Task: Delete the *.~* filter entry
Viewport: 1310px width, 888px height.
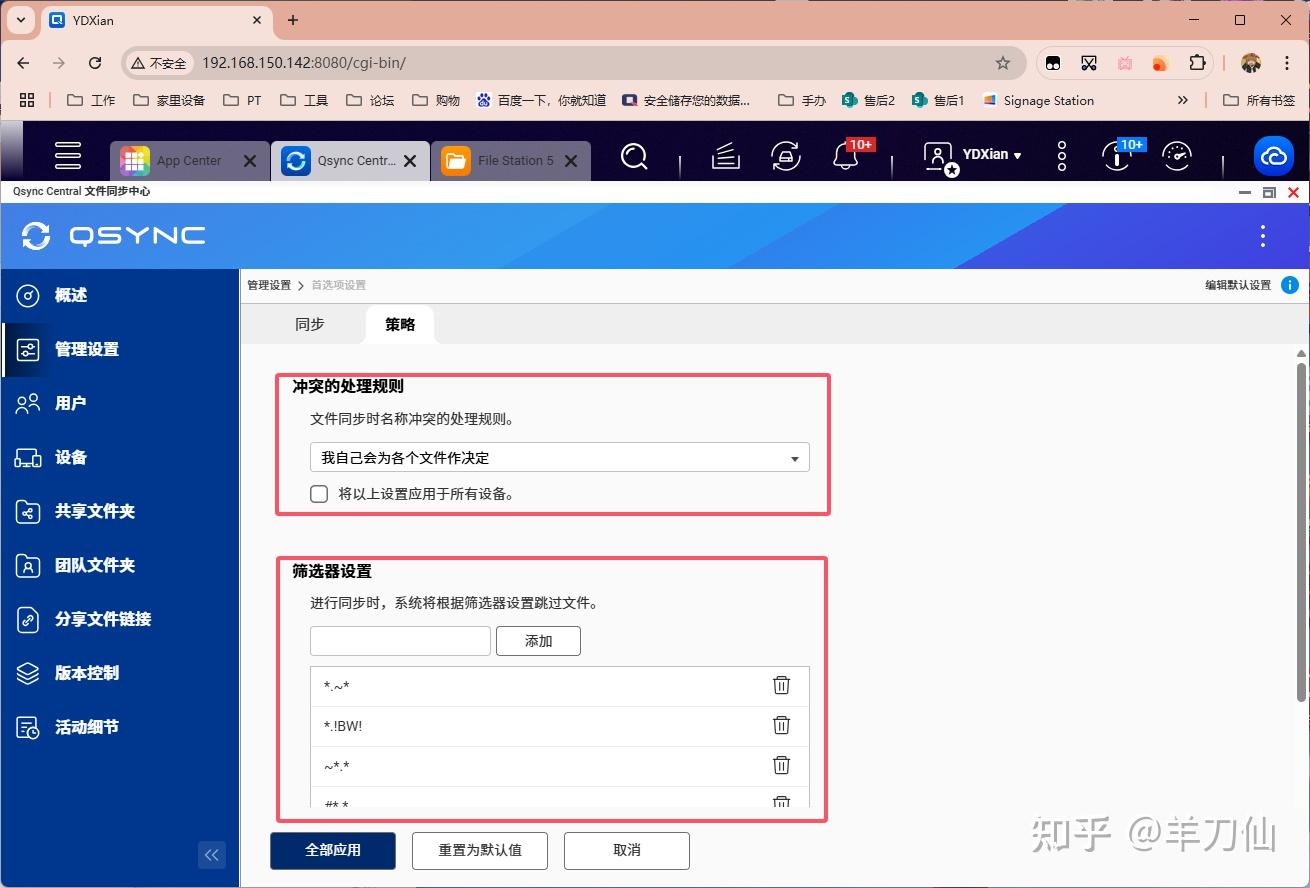Action: click(x=781, y=686)
